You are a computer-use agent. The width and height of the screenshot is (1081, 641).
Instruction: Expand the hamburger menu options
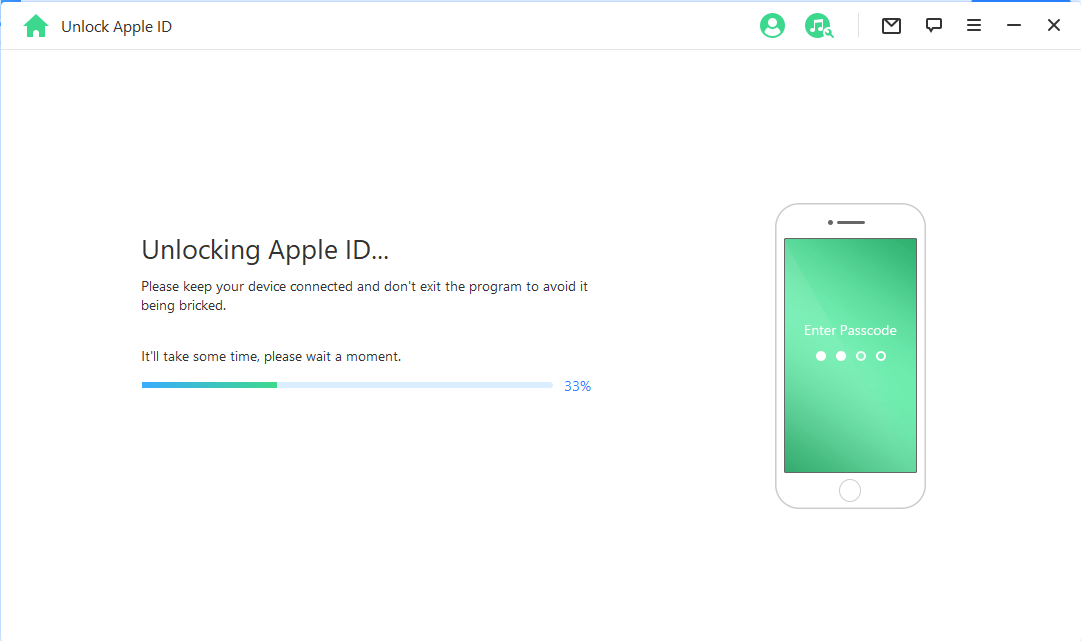click(973, 25)
